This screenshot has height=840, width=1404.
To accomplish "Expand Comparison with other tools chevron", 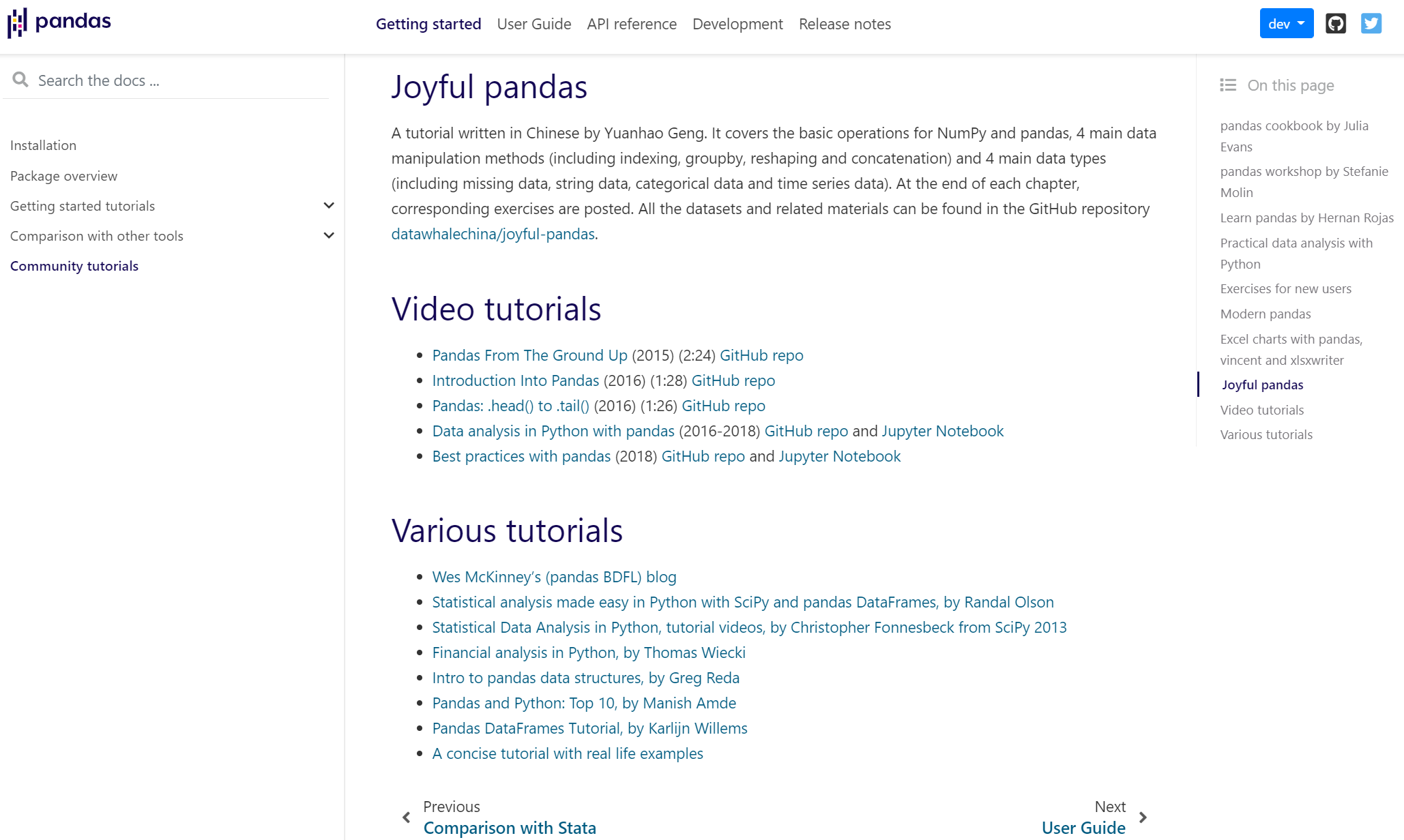I will pyautogui.click(x=329, y=235).
